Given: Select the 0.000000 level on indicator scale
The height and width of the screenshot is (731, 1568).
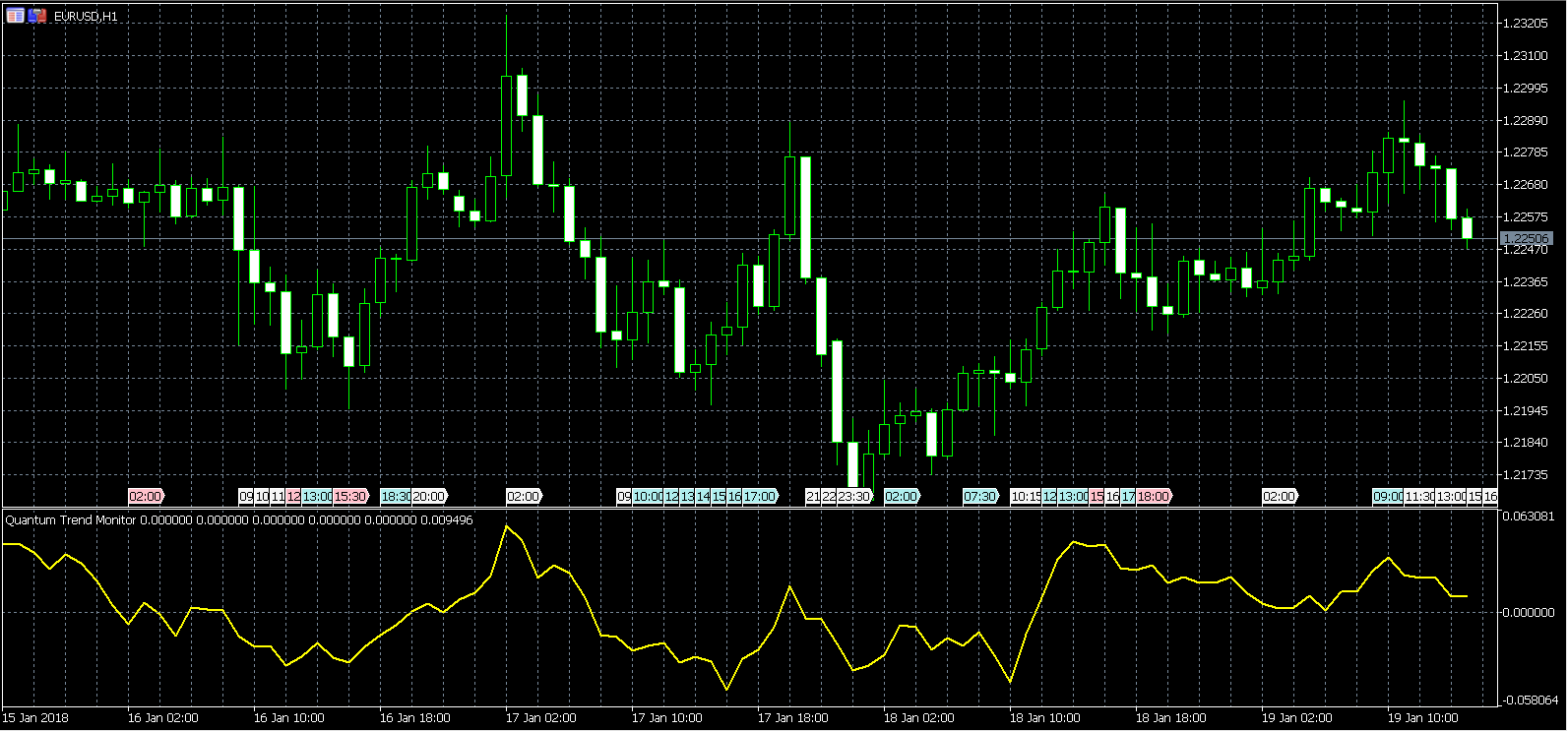Looking at the screenshot, I should 1530,612.
